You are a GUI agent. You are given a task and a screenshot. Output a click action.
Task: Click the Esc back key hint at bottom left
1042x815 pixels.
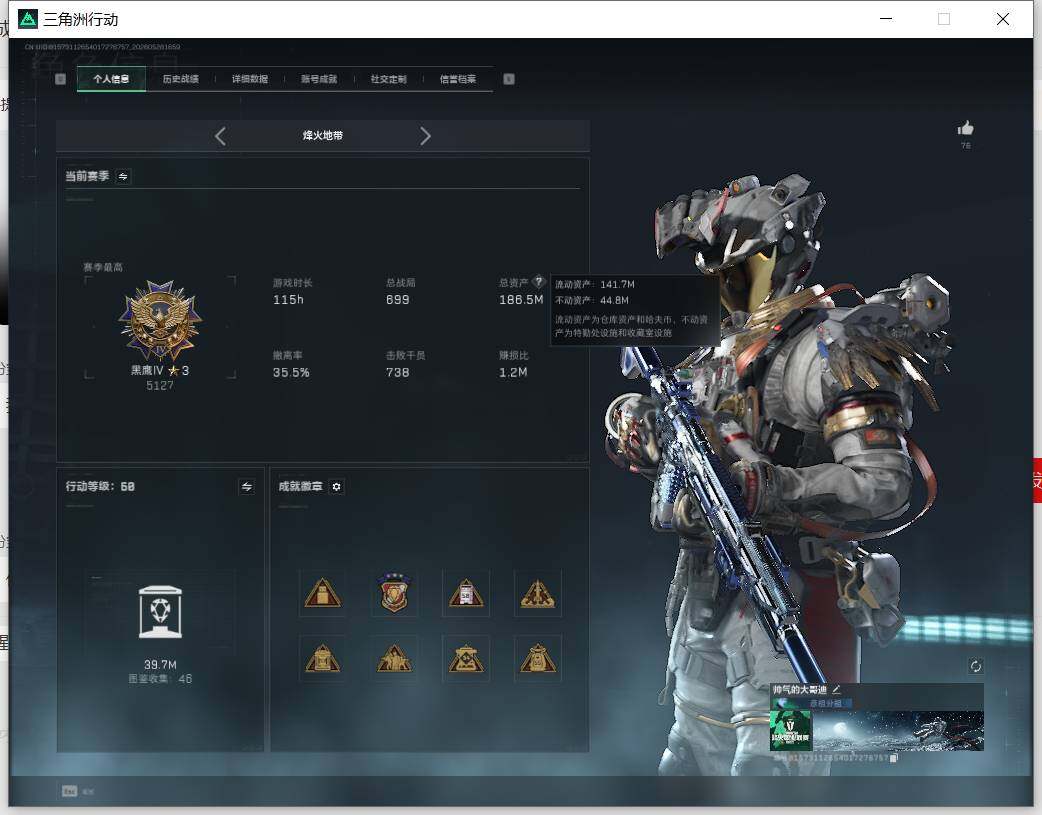(x=69, y=791)
